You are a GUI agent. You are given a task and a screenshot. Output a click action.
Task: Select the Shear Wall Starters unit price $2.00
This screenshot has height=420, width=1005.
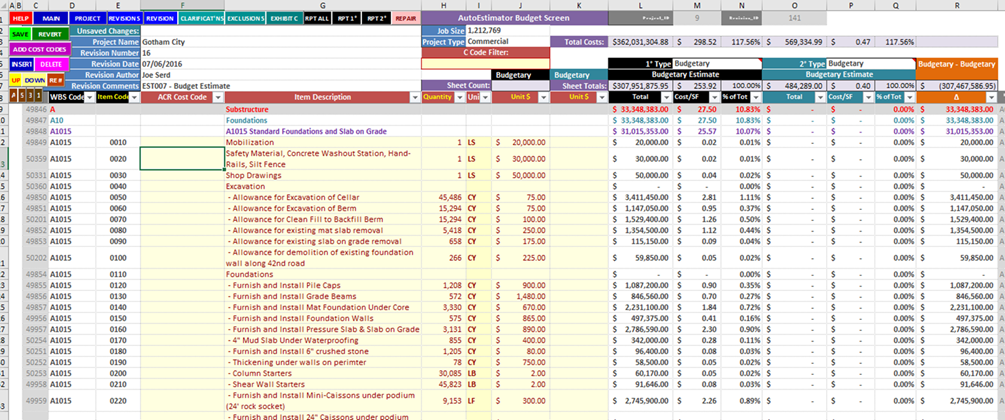click(520, 384)
